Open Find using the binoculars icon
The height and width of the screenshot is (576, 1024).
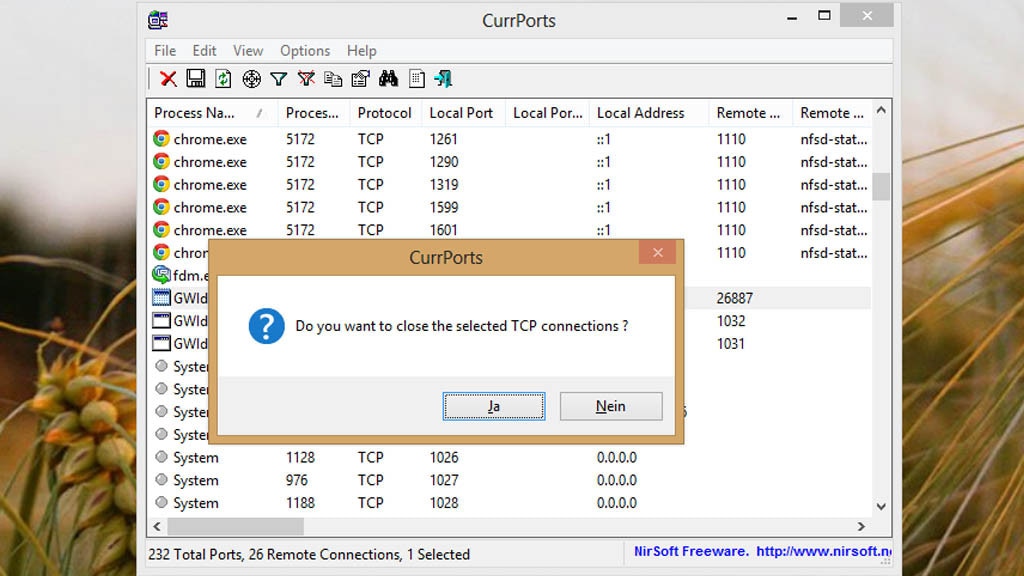pos(389,79)
